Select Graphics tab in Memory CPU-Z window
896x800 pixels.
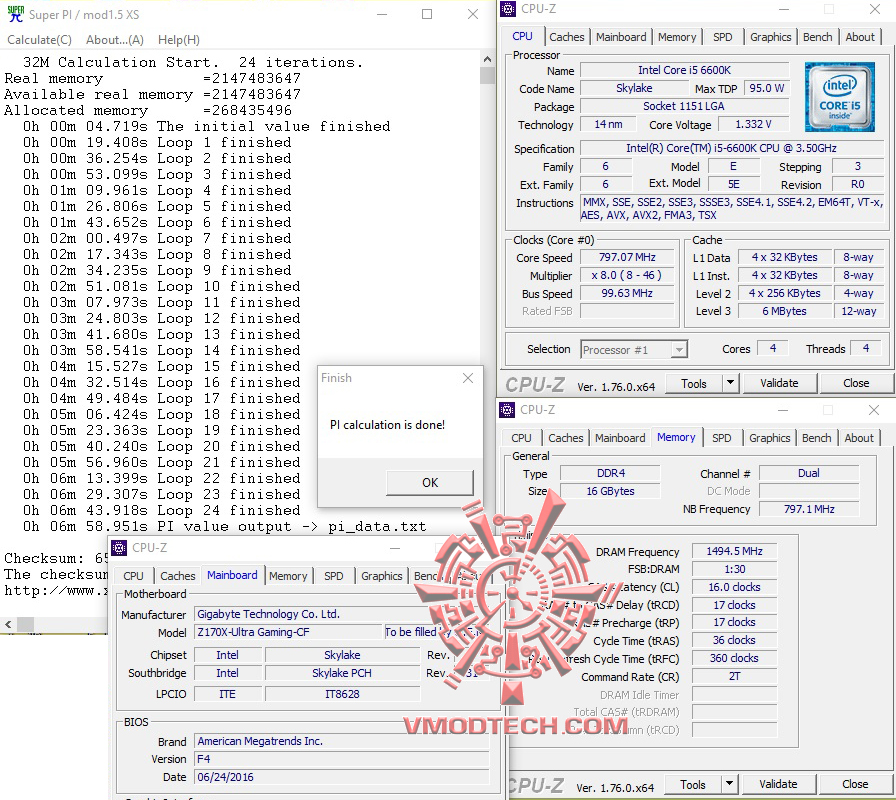click(x=769, y=438)
